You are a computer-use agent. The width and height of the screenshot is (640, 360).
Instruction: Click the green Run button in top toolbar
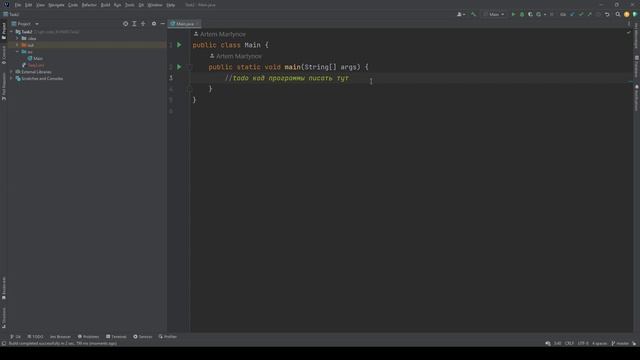(513, 14)
